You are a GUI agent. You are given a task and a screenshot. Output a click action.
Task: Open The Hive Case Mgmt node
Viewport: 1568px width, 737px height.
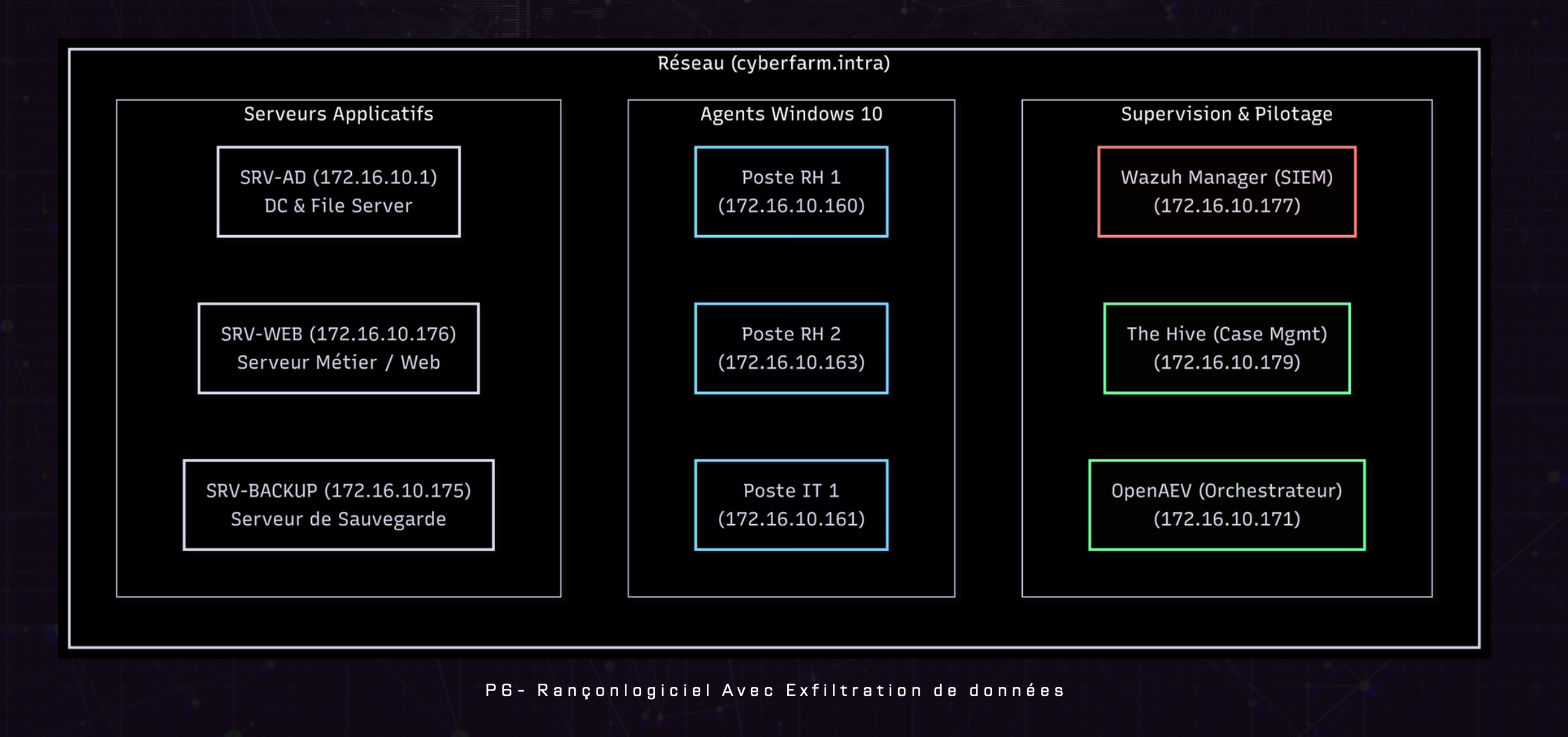pos(1227,347)
